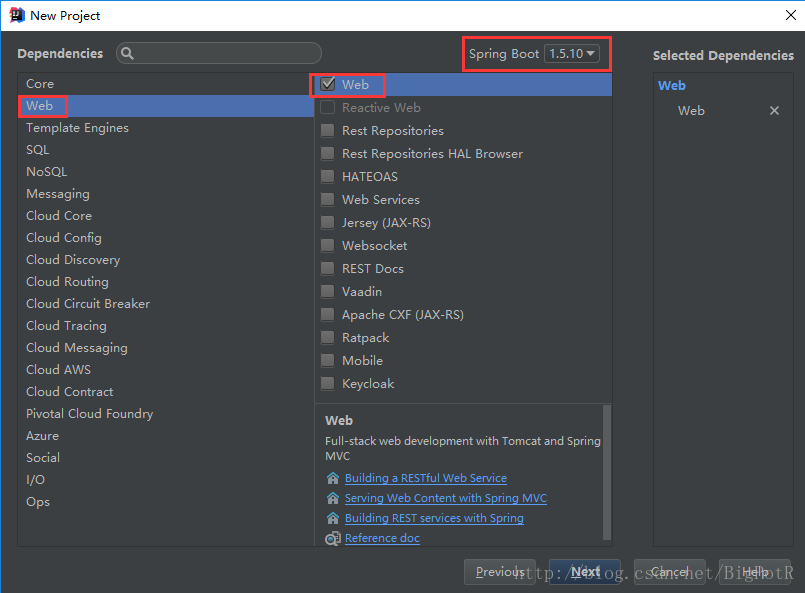Select the Ops category

[166, 502]
